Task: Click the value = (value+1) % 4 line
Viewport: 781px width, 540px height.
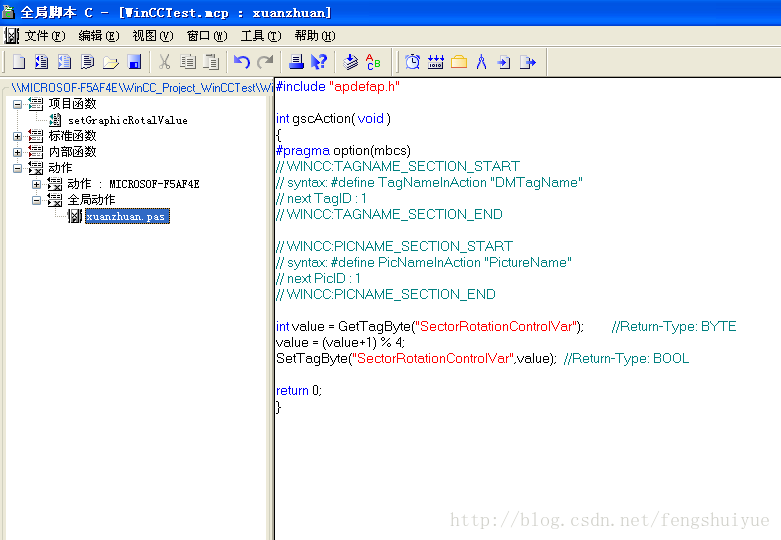Action: (x=340, y=342)
